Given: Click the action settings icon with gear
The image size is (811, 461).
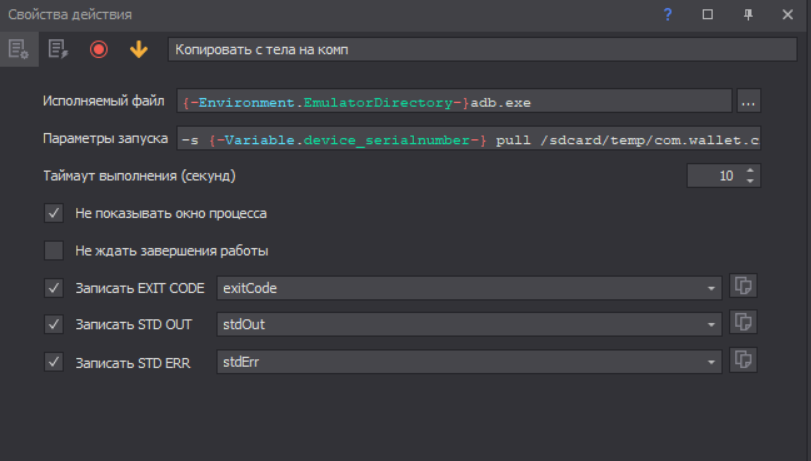Looking at the screenshot, I should (18, 49).
